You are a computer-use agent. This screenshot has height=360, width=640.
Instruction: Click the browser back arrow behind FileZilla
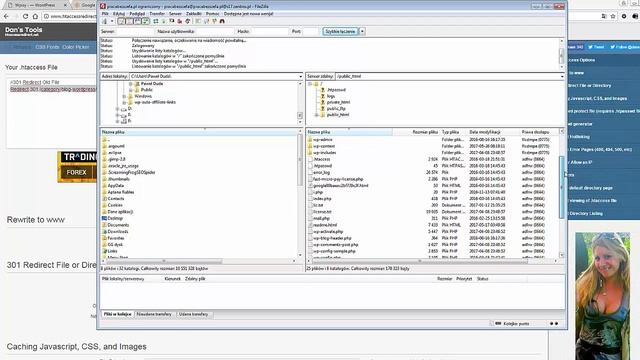click(x=6, y=16)
